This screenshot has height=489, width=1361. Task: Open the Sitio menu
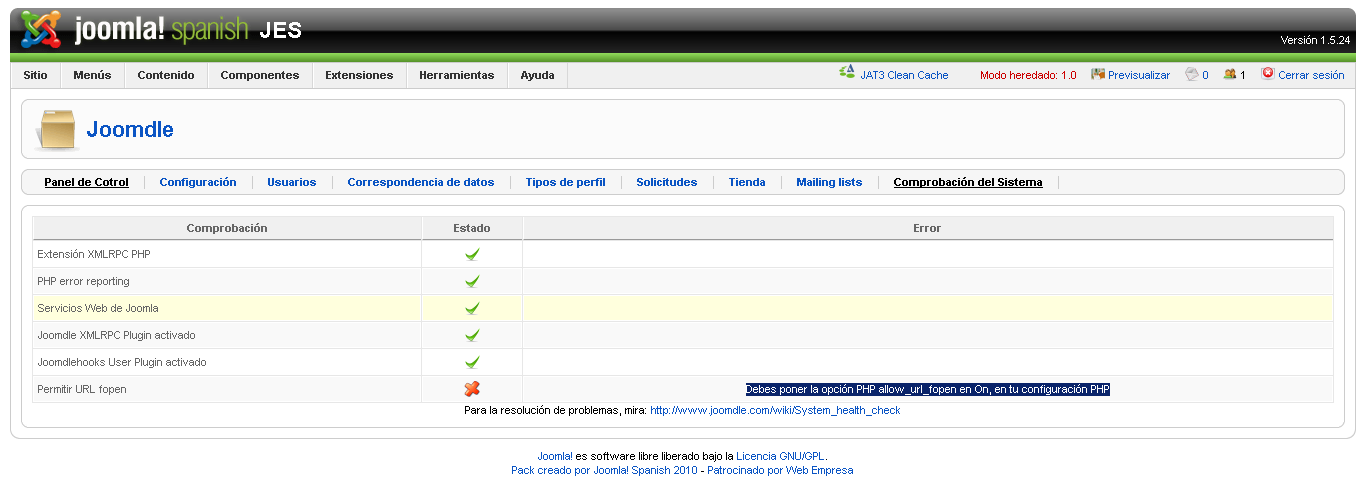point(35,75)
